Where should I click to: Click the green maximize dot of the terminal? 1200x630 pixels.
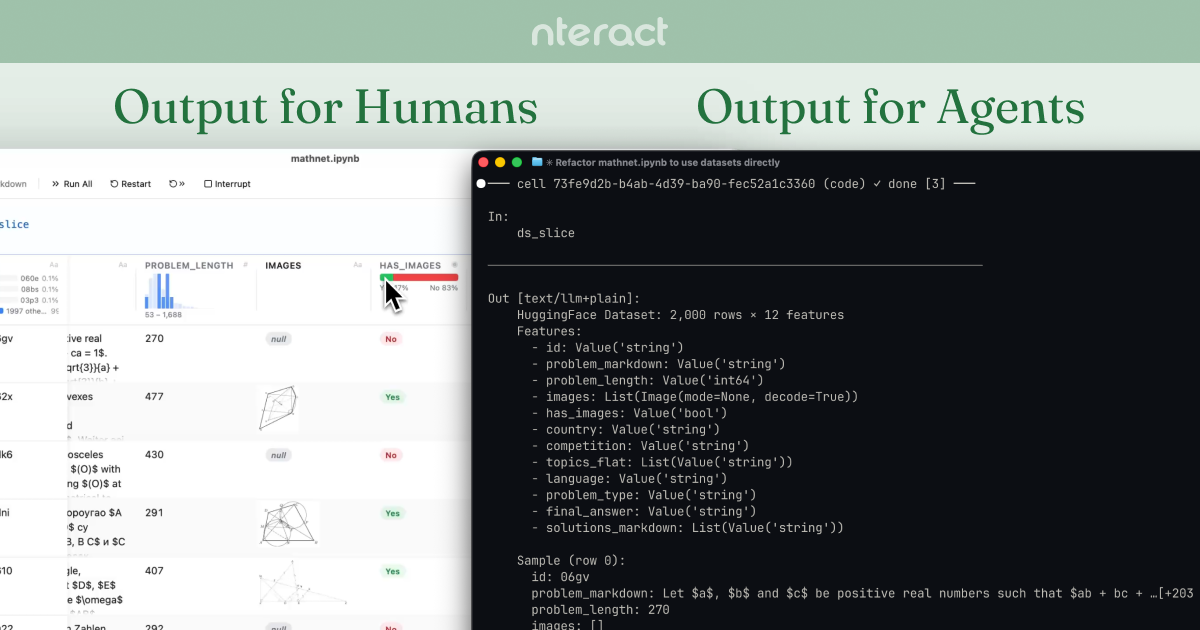click(x=517, y=162)
